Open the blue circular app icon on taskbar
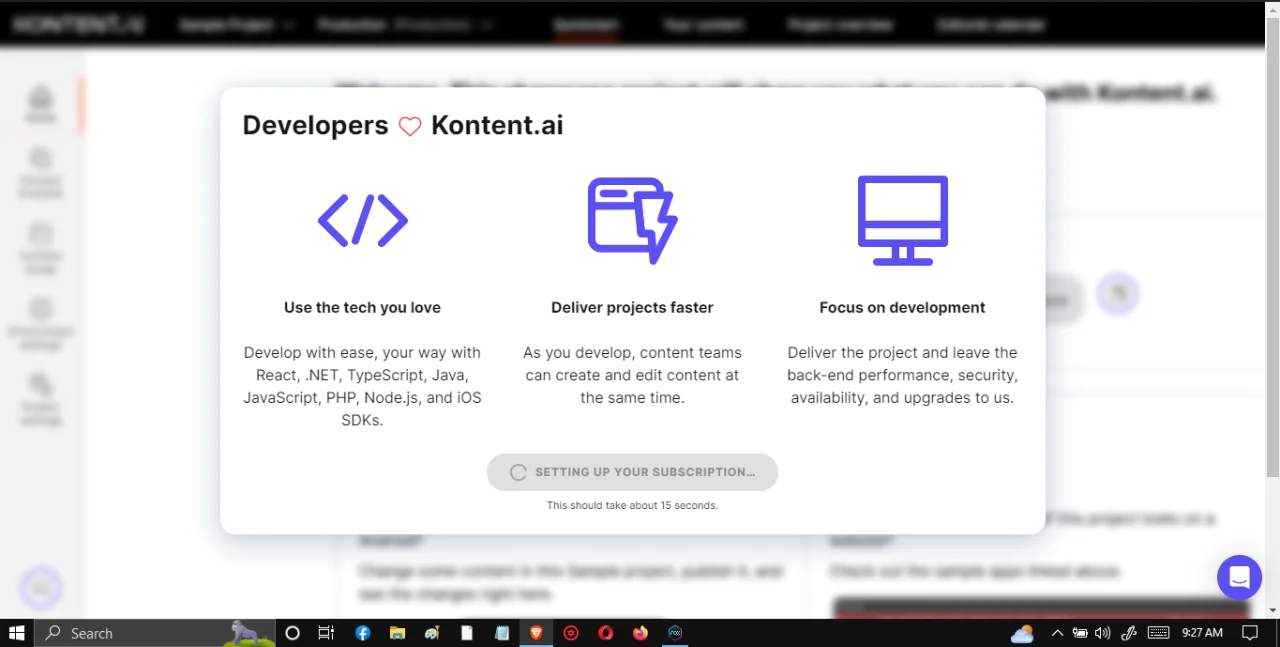 pyautogui.click(x=362, y=633)
